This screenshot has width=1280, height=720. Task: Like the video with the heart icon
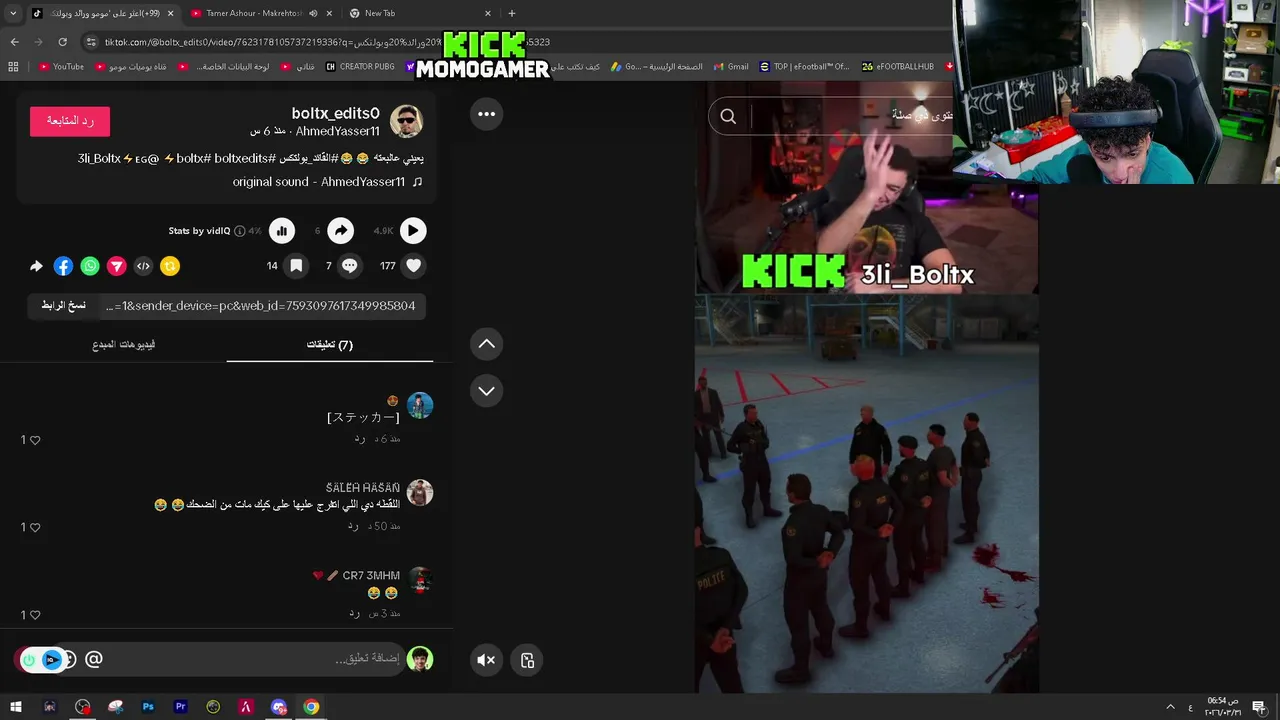(414, 266)
